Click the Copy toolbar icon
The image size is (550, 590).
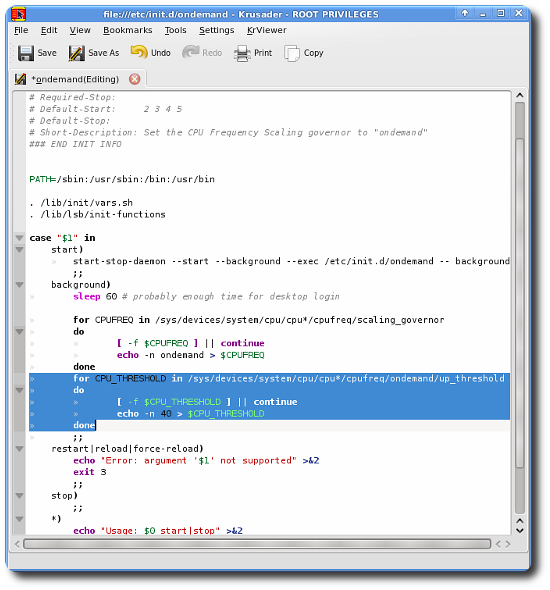click(292, 53)
